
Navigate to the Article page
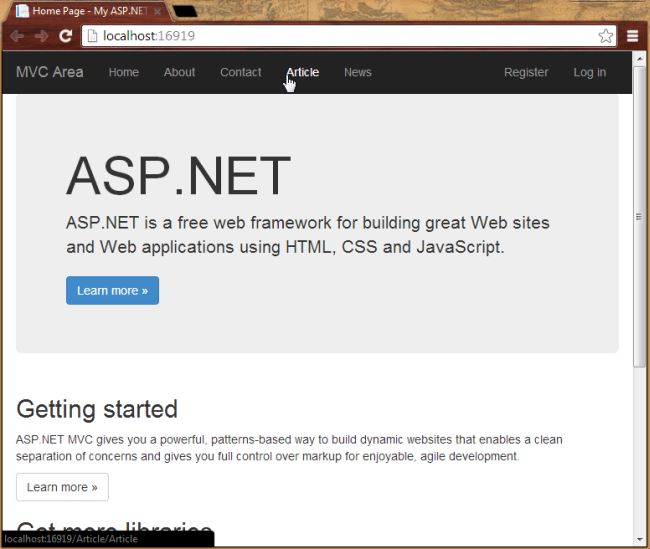tap(303, 72)
